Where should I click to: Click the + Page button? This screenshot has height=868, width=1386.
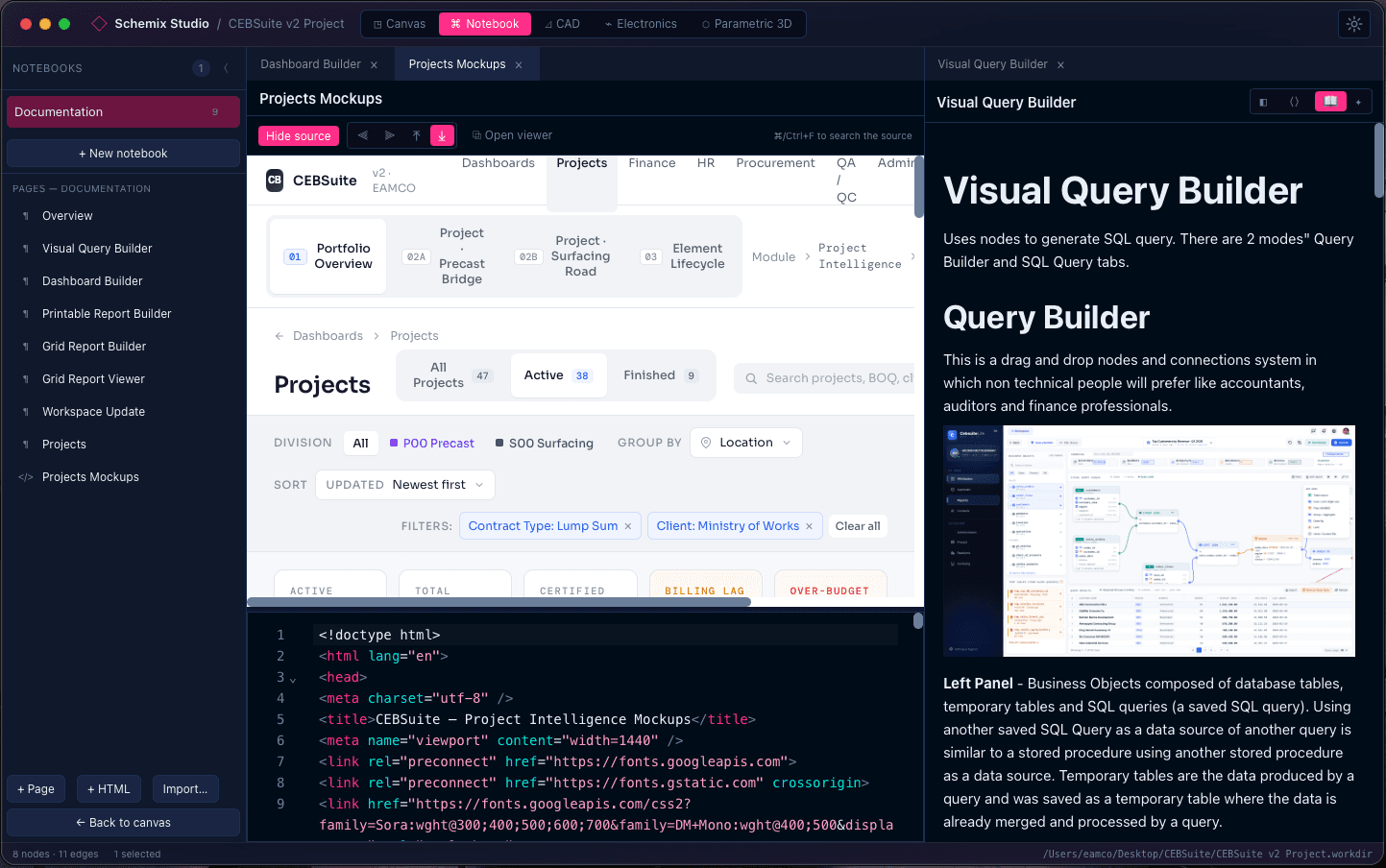[36, 789]
